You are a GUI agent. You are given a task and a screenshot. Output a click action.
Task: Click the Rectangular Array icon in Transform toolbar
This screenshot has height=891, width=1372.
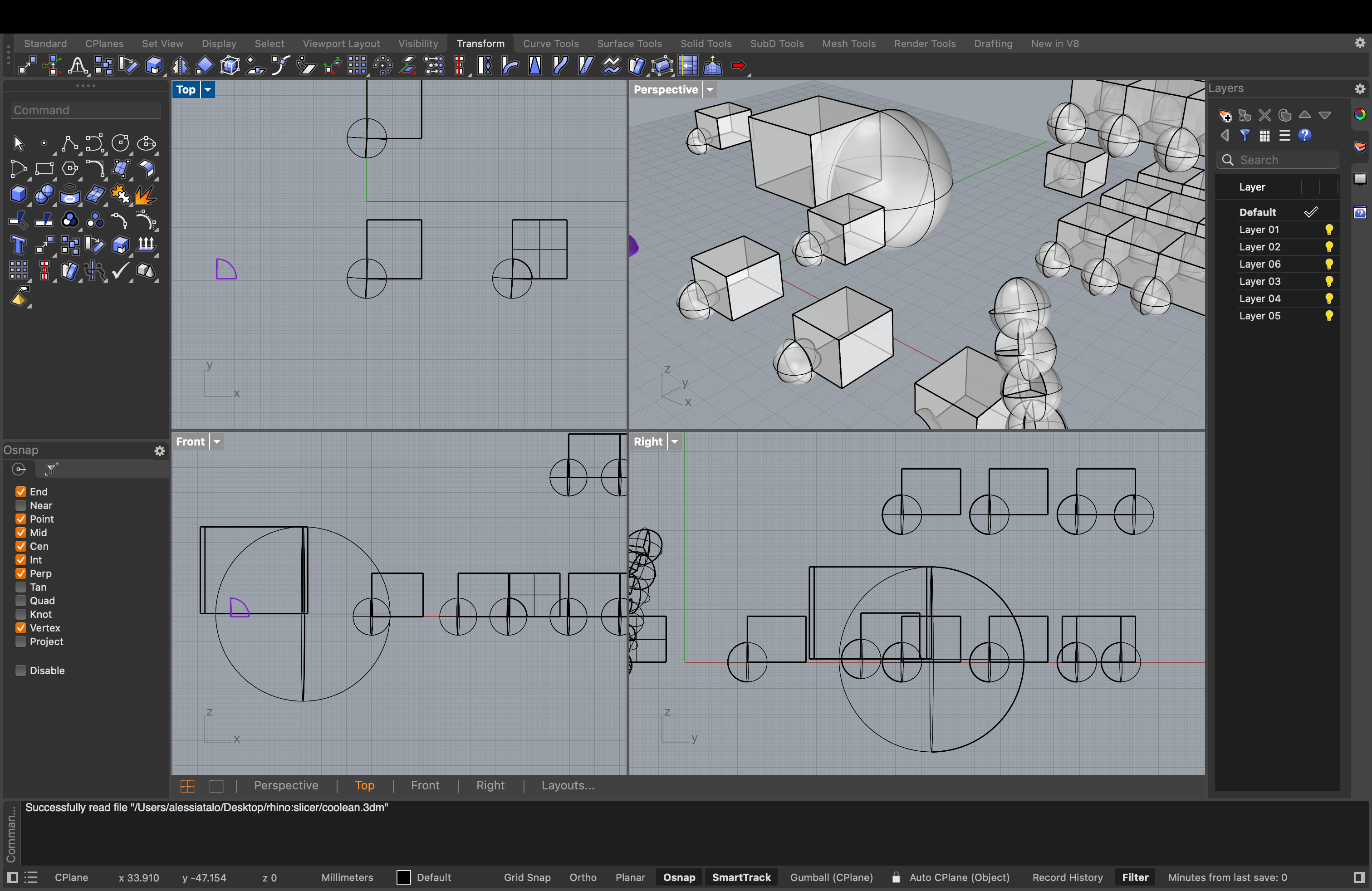[358, 66]
